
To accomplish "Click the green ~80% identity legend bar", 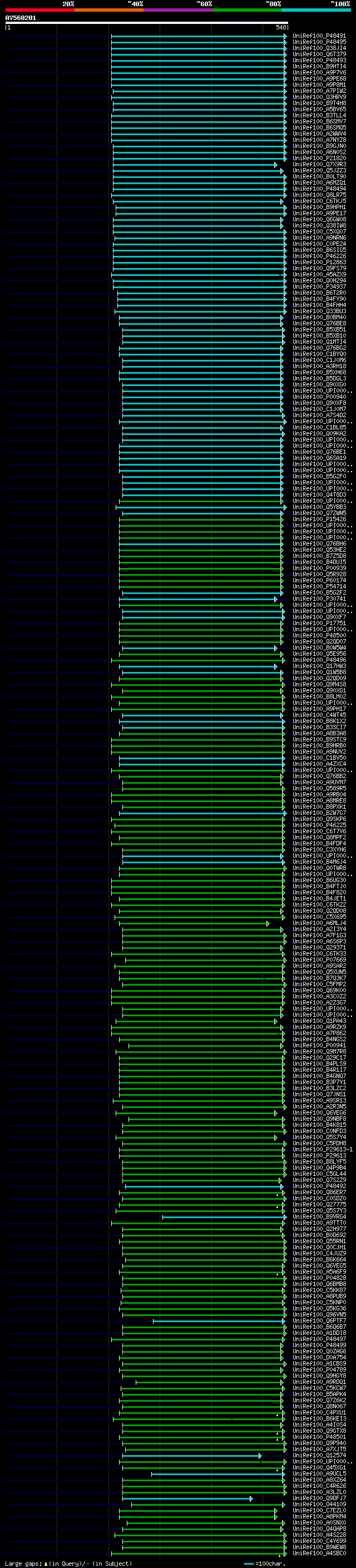I will coord(246,10).
